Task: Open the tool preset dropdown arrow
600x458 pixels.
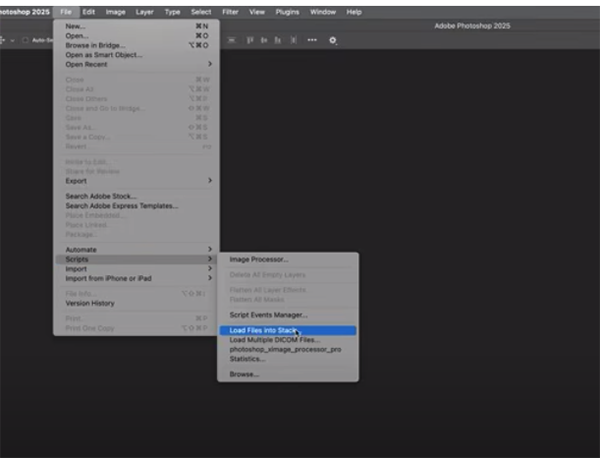Action: [x=13, y=41]
